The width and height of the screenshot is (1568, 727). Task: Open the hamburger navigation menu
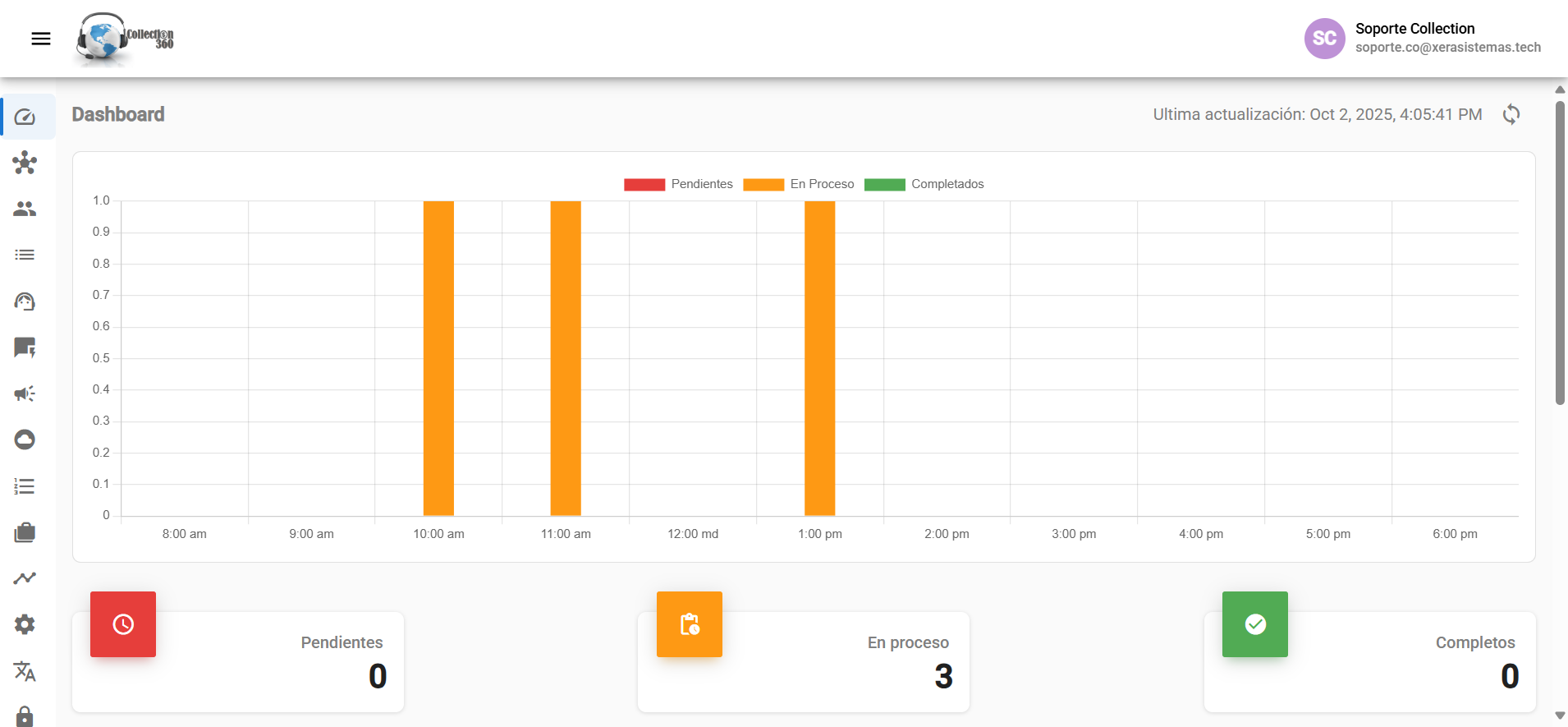(41, 39)
